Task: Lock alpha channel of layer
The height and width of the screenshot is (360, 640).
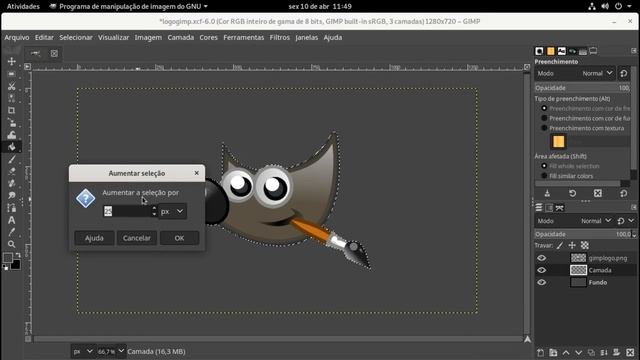Action: (x=585, y=245)
